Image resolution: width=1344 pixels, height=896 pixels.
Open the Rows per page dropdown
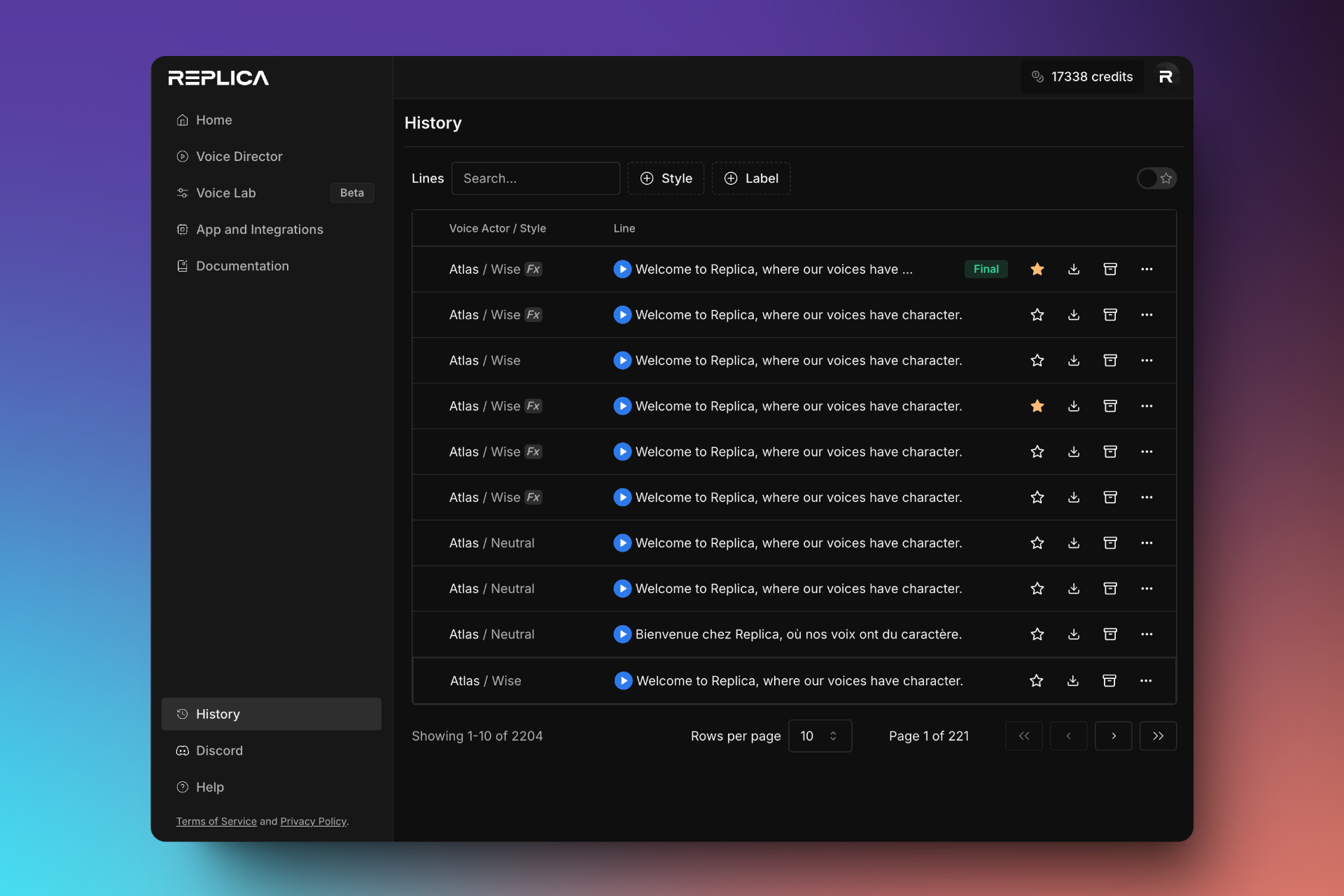coord(820,736)
